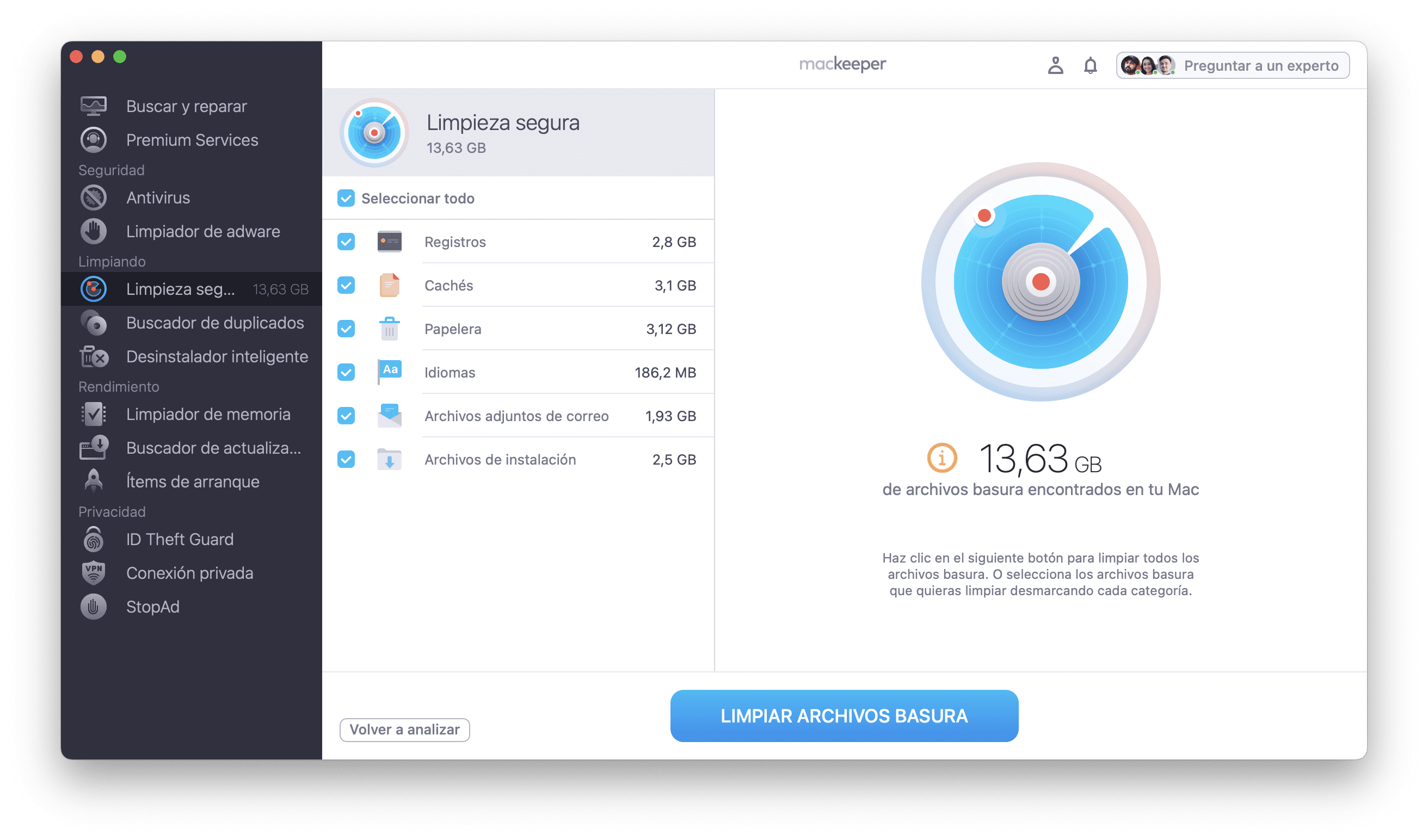Minimize the window with the yellow button

[98, 57]
